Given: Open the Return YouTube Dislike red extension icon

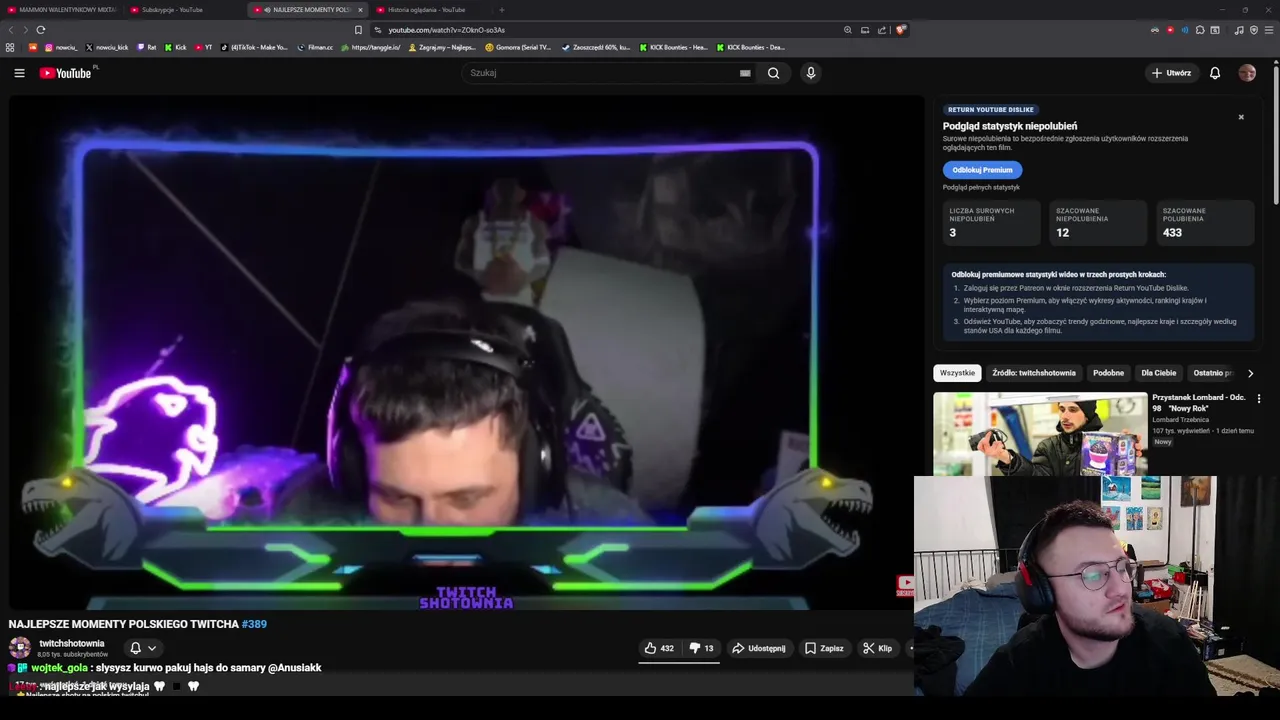Looking at the screenshot, I should point(1170,30).
